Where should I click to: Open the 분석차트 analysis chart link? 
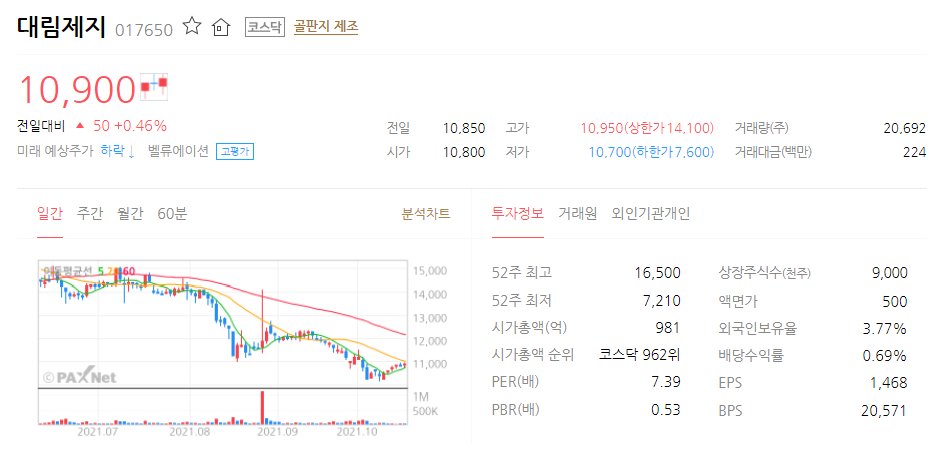pos(426,213)
